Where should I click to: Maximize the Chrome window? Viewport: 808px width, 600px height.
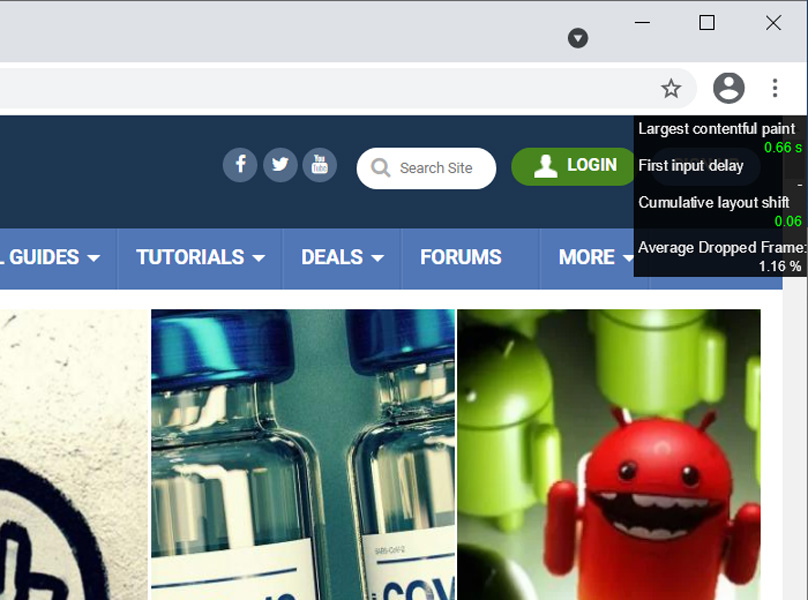[x=706, y=23]
